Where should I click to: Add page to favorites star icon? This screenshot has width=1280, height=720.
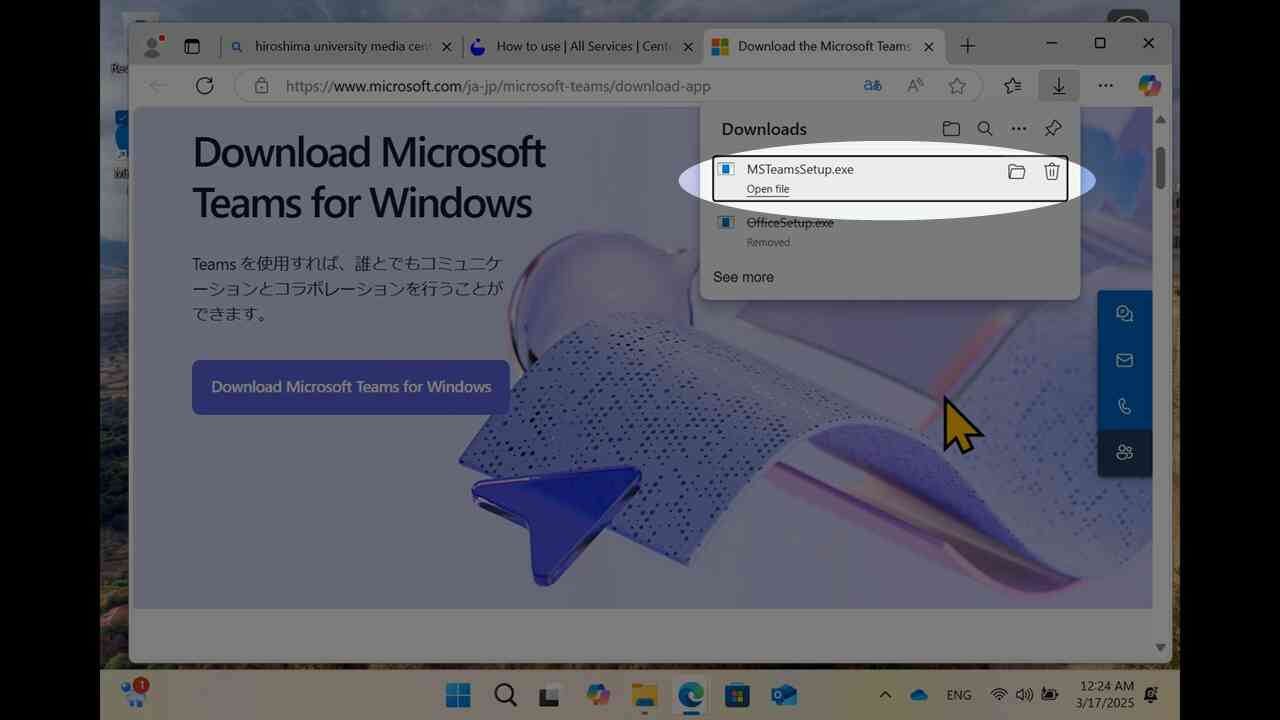957,86
